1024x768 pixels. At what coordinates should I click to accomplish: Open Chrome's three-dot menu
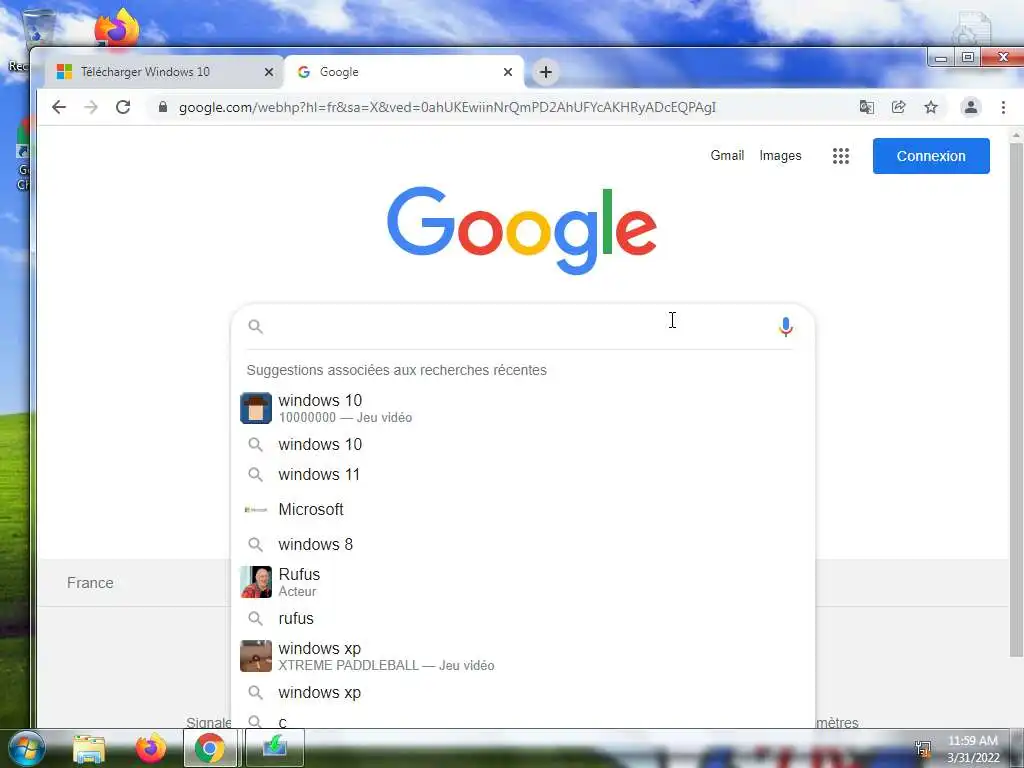pyautogui.click(x=1003, y=107)
